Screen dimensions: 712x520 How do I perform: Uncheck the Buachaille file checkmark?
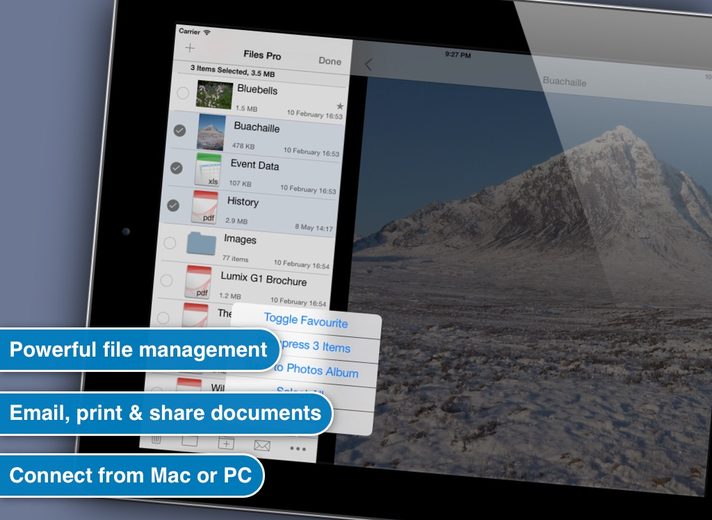pyautogui.click(x=180, y=131)
